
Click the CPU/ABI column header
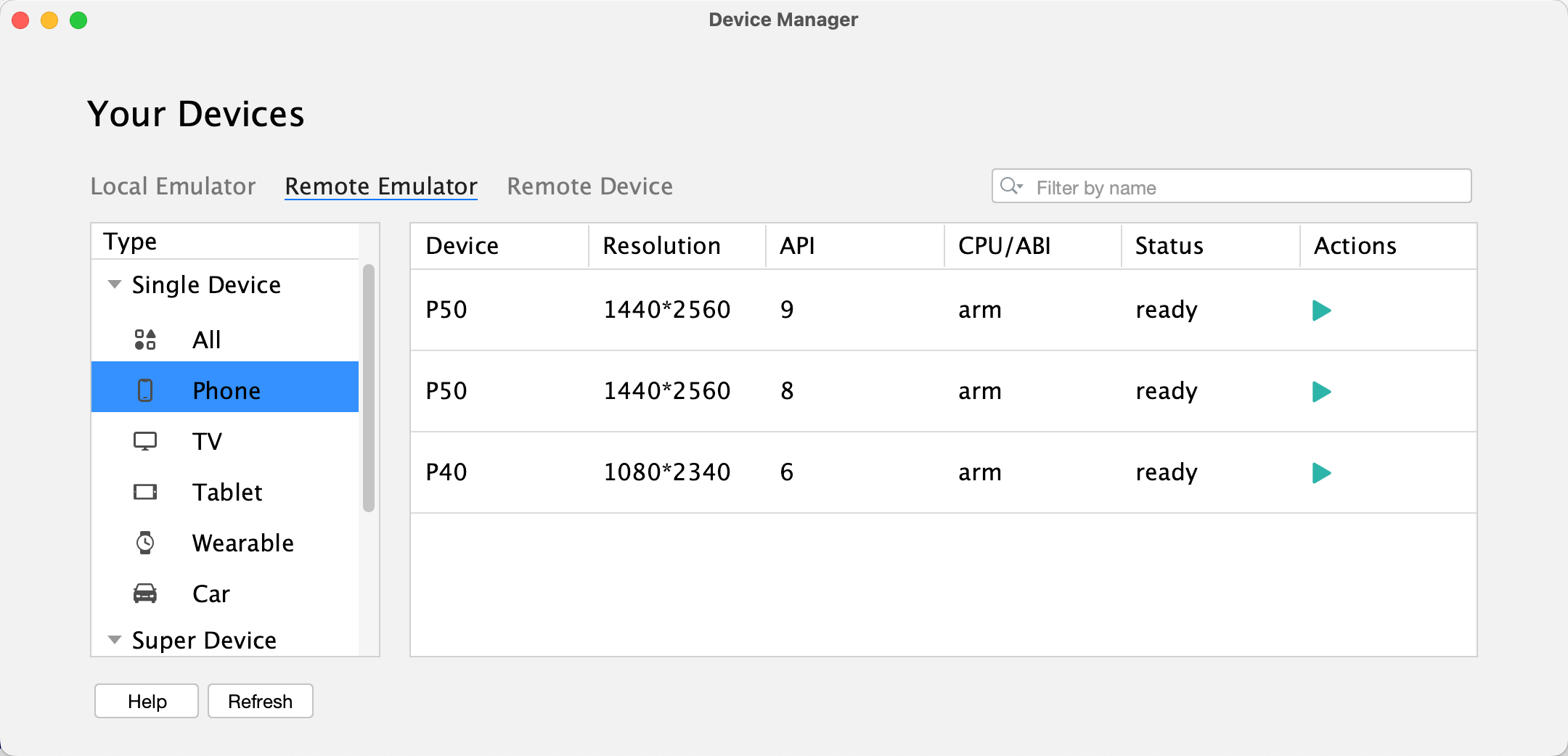click(x=1033, y=246)
